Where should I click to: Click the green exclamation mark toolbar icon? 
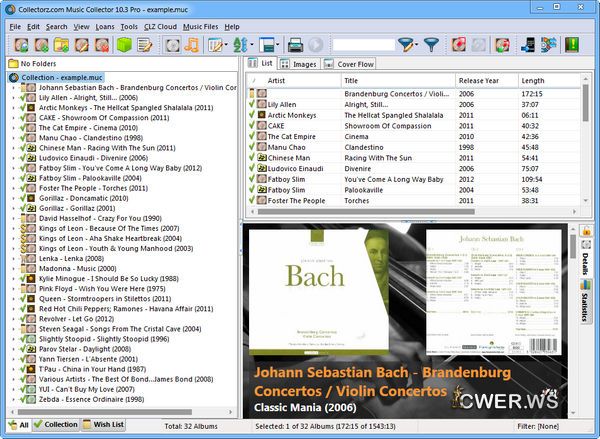[572, 44]
